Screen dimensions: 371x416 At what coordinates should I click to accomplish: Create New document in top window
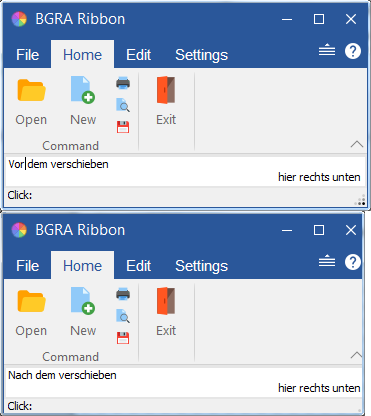(83, 90)
